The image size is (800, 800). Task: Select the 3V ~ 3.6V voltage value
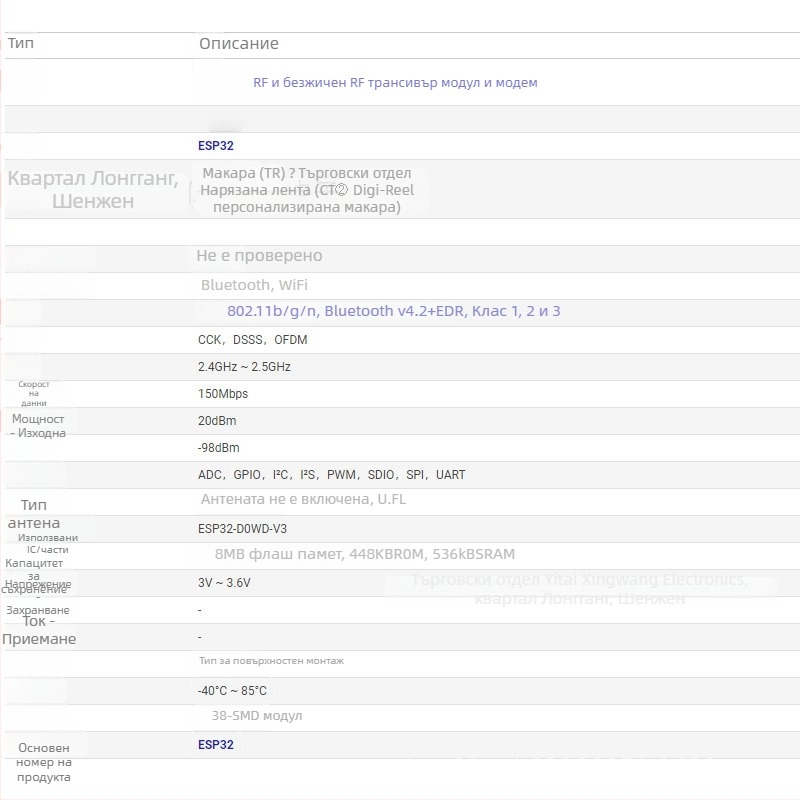pos(224,583)
